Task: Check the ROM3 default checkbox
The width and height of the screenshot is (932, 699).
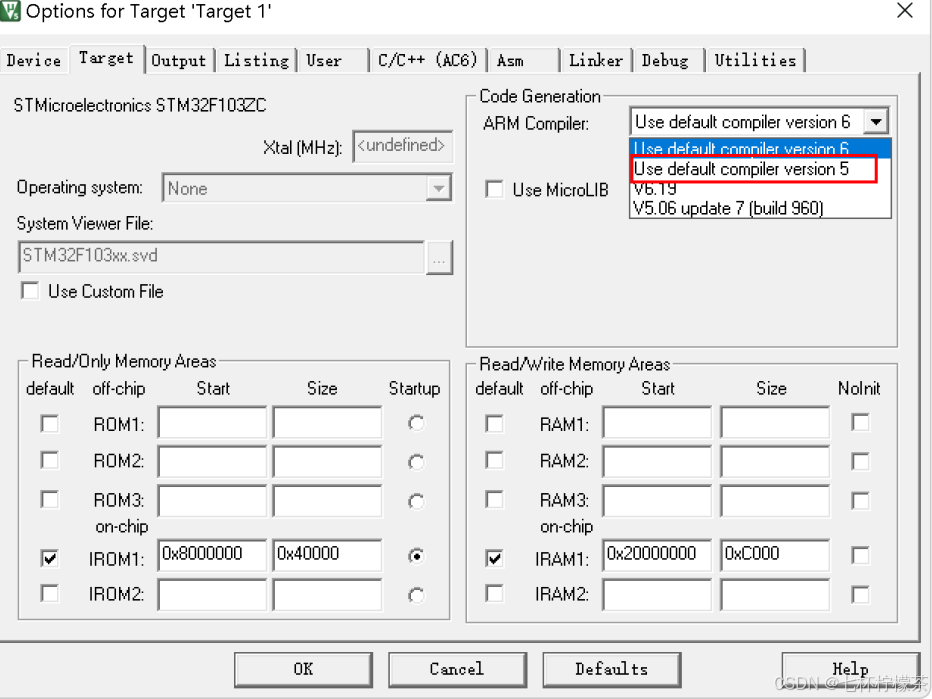Action: [x=50, y=499]
